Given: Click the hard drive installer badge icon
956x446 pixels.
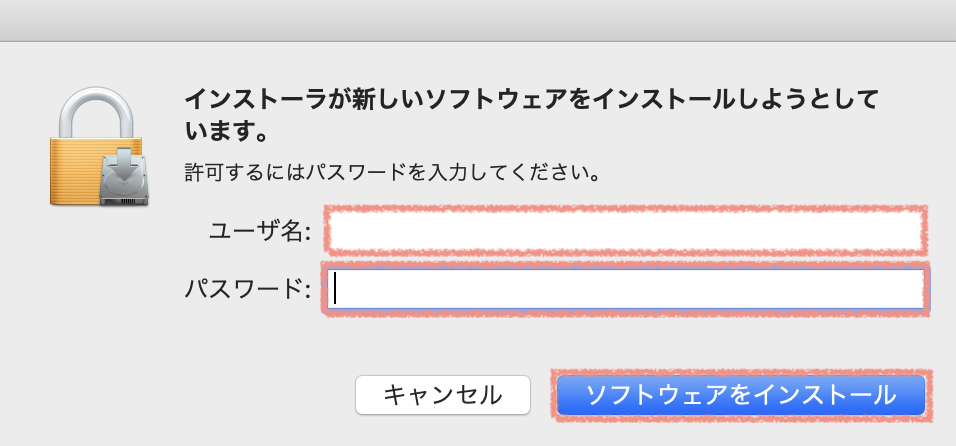Looking at the screenshot, I should [124, 177].
